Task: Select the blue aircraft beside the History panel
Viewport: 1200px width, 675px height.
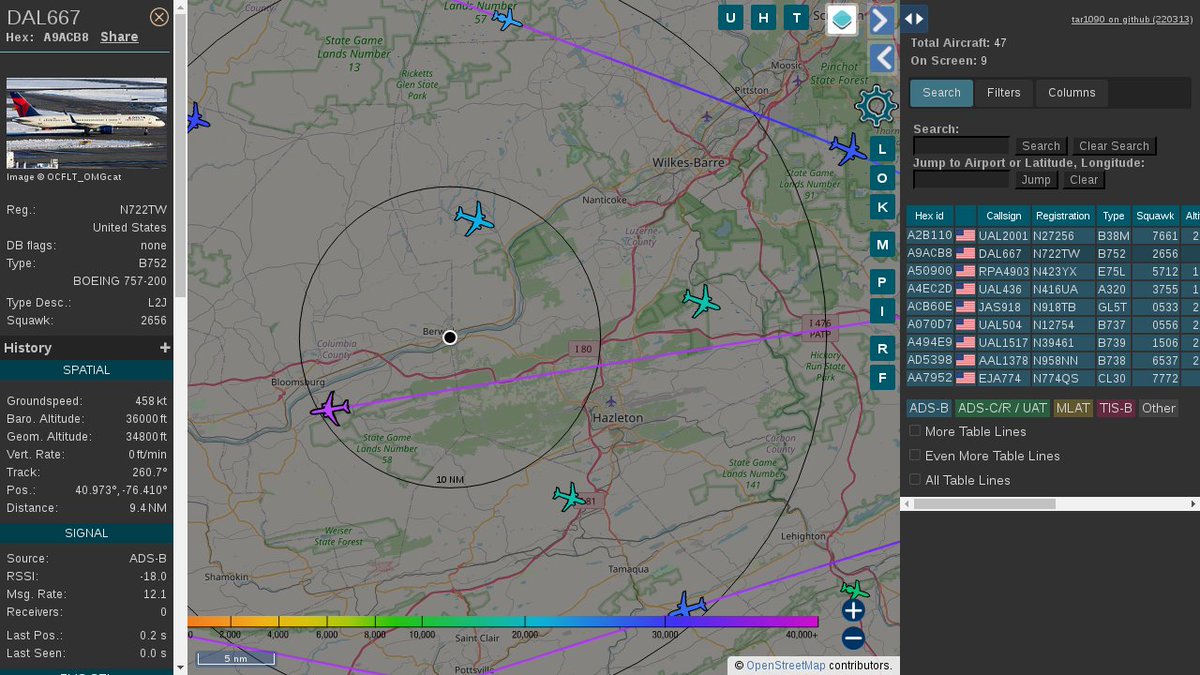Action: (196, 118)
